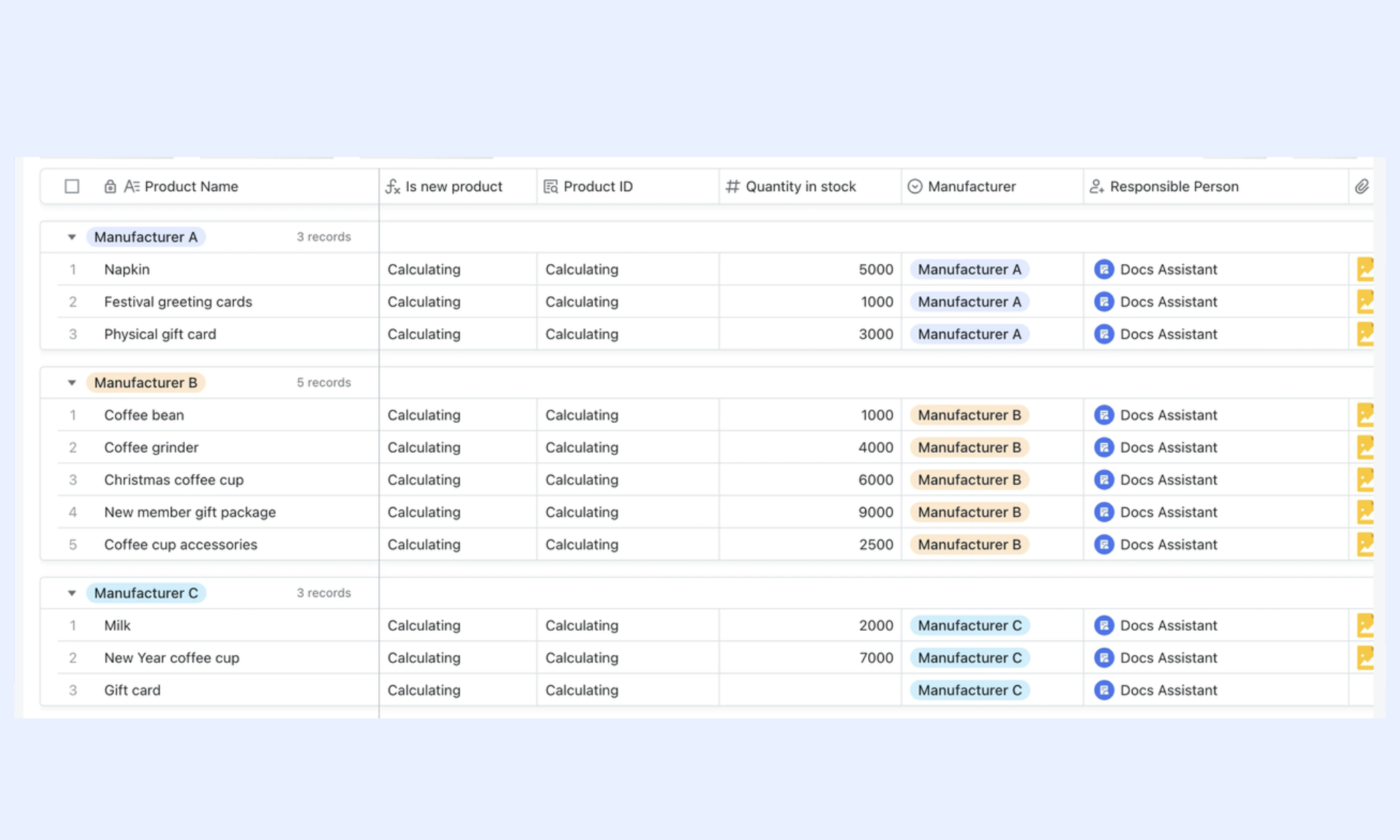1400x840 pixels.
Task: Click the 6000 quantity cell
Action: click(x=810, y=479)
